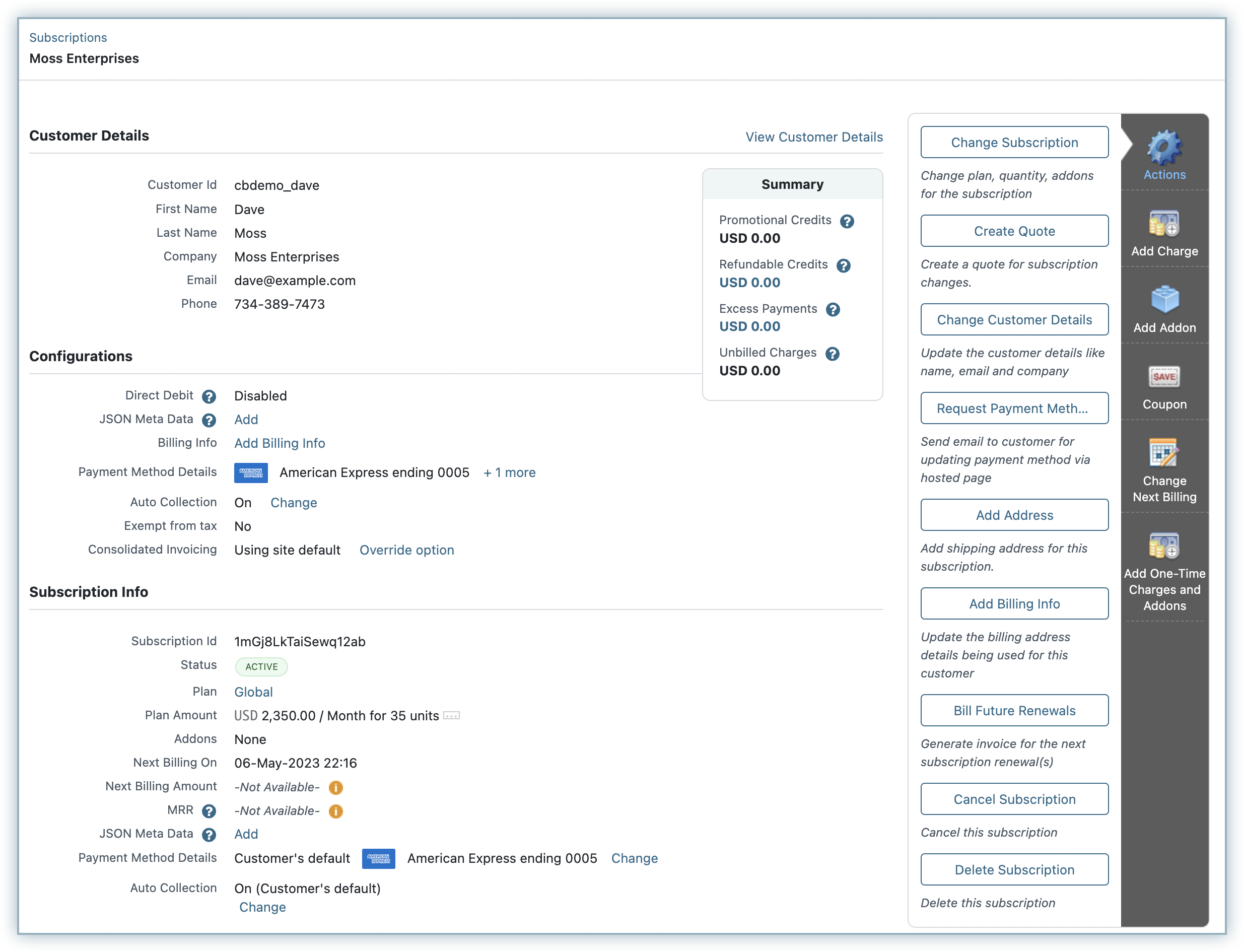Toggle Direct Debit help tooltip
Image resolution: width=1244 pixels, height=952 pixels.
209,396
